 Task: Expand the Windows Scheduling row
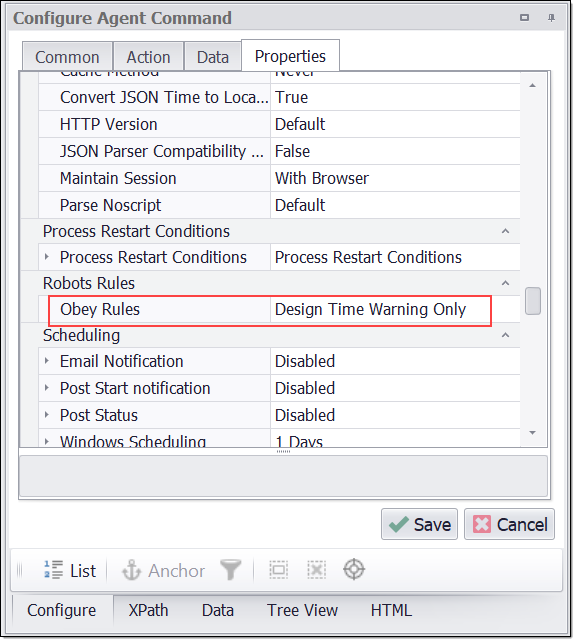click(47, 442)
